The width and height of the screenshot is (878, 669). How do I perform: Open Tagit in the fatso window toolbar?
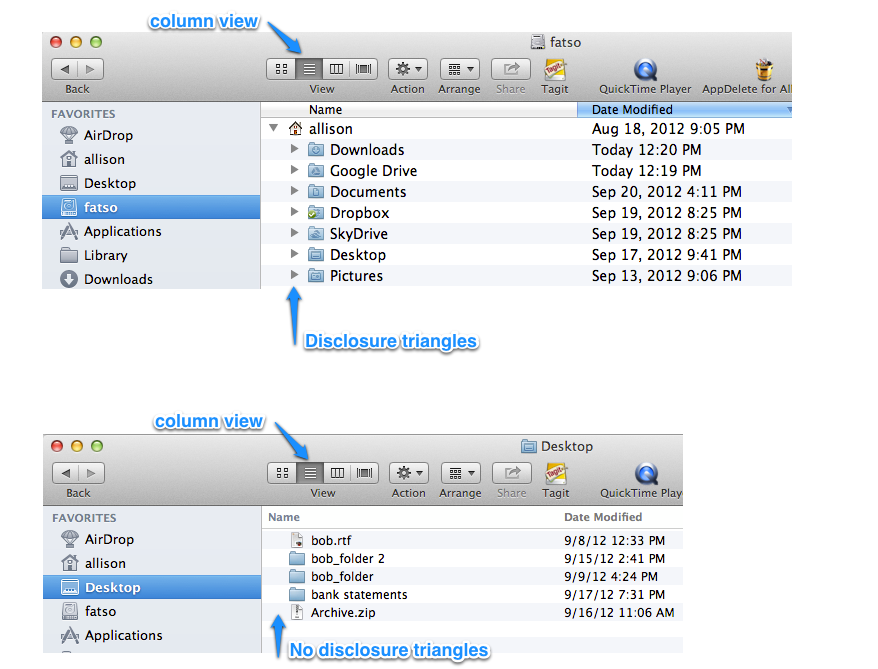(555, 70)
